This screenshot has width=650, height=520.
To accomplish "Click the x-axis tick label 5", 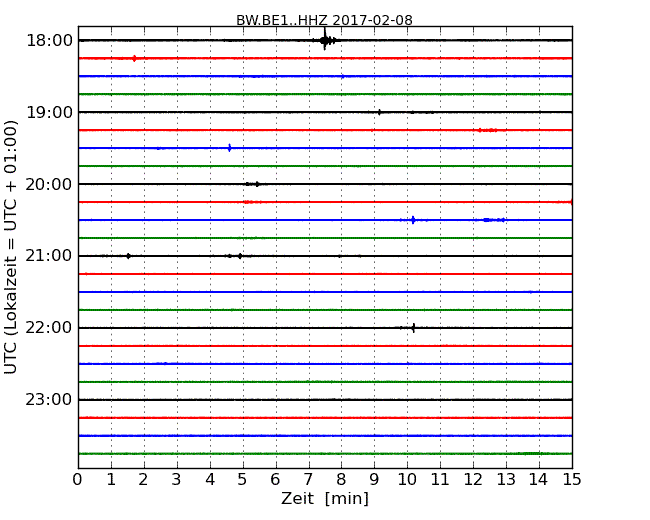I will point(242,480).
